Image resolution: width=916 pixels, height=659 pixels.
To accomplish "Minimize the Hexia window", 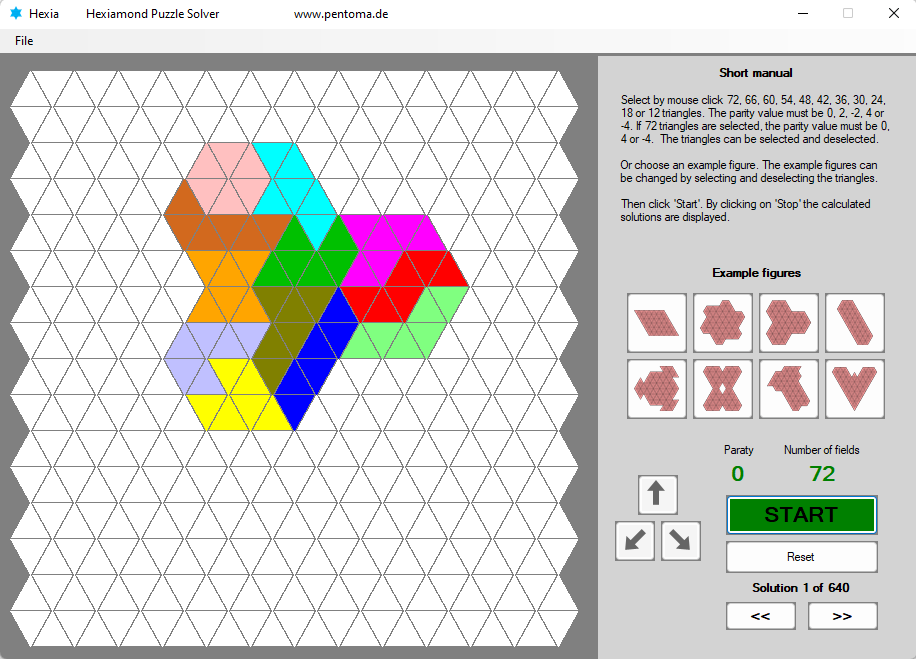I will point(803,13).
